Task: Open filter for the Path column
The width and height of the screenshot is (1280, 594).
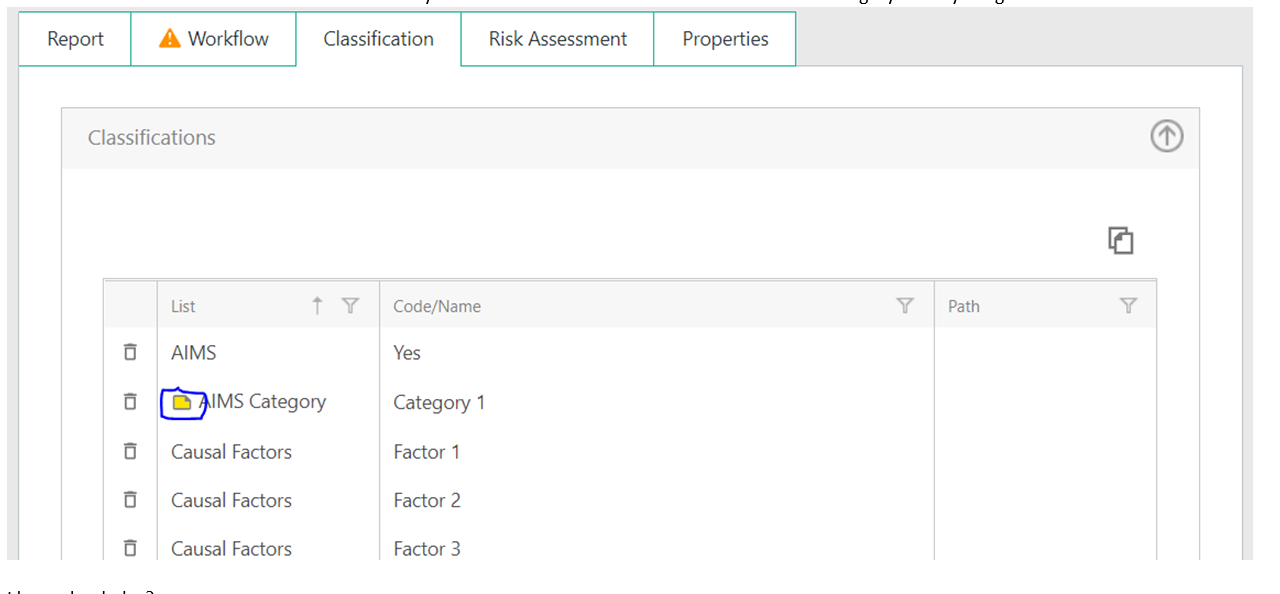Action: [x=1128, y=306]
